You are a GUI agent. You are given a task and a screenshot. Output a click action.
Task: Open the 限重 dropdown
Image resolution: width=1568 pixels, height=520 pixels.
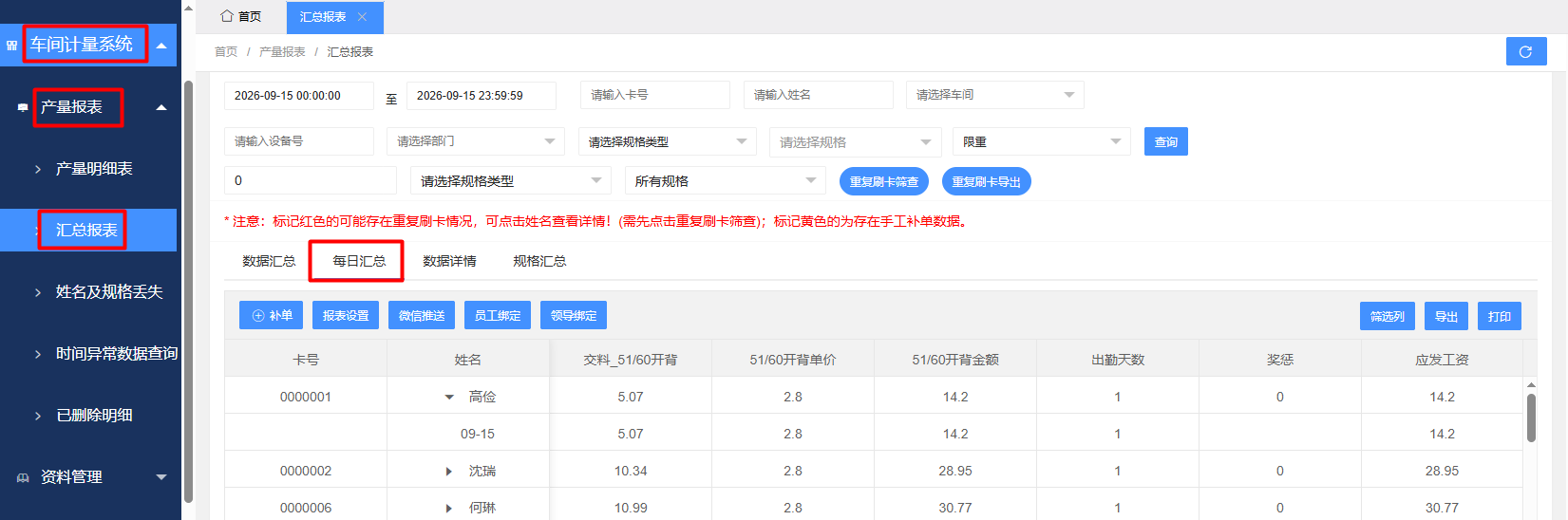(x=1042, y=141)
